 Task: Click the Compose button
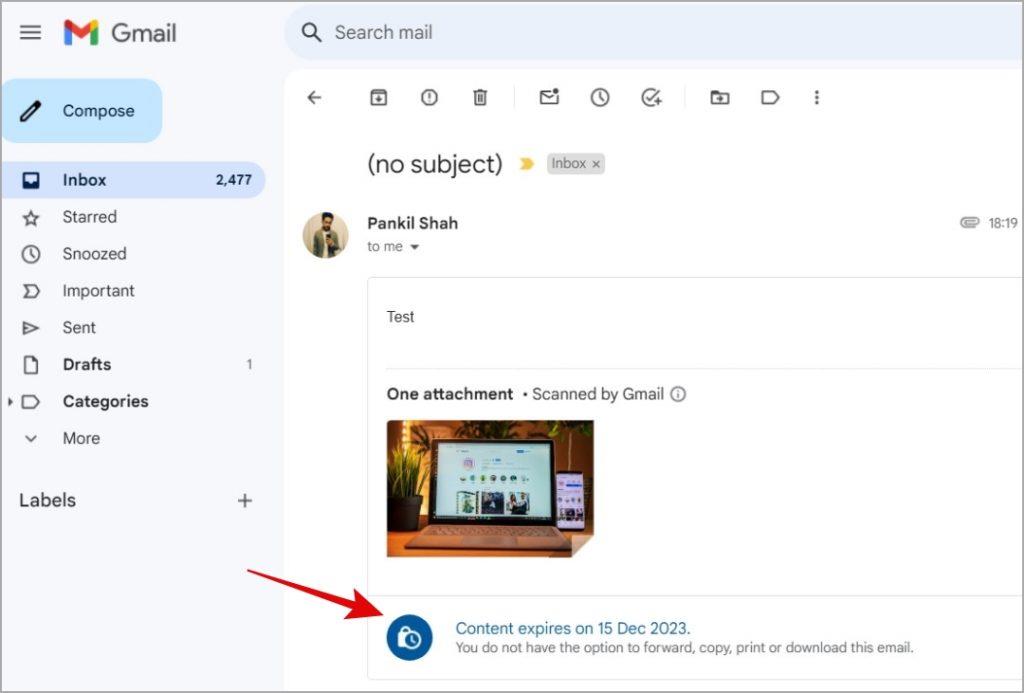[82, 110]
